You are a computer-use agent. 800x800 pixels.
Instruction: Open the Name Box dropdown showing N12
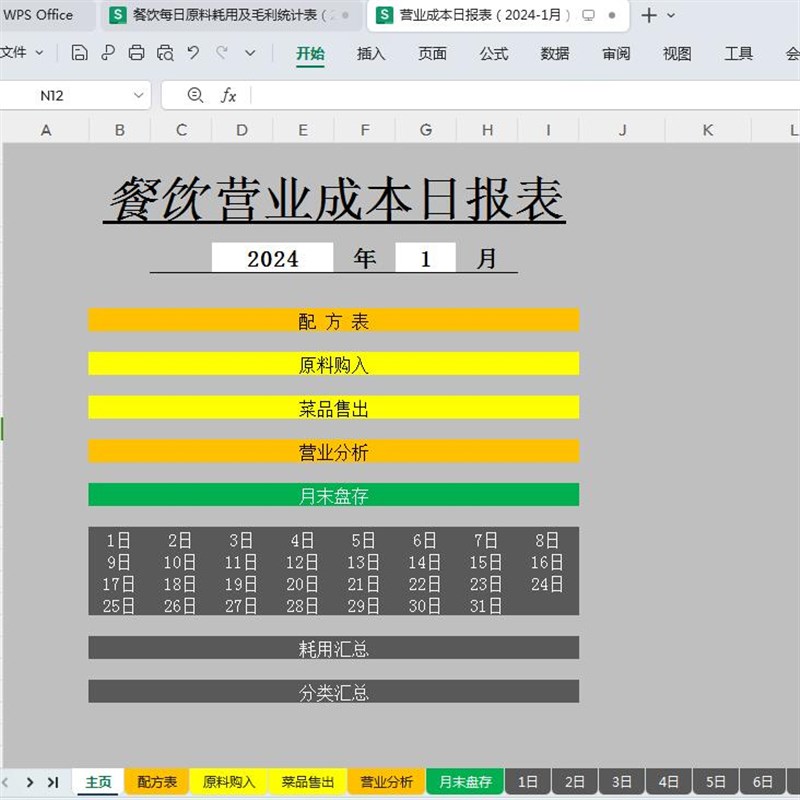[138, 95]
